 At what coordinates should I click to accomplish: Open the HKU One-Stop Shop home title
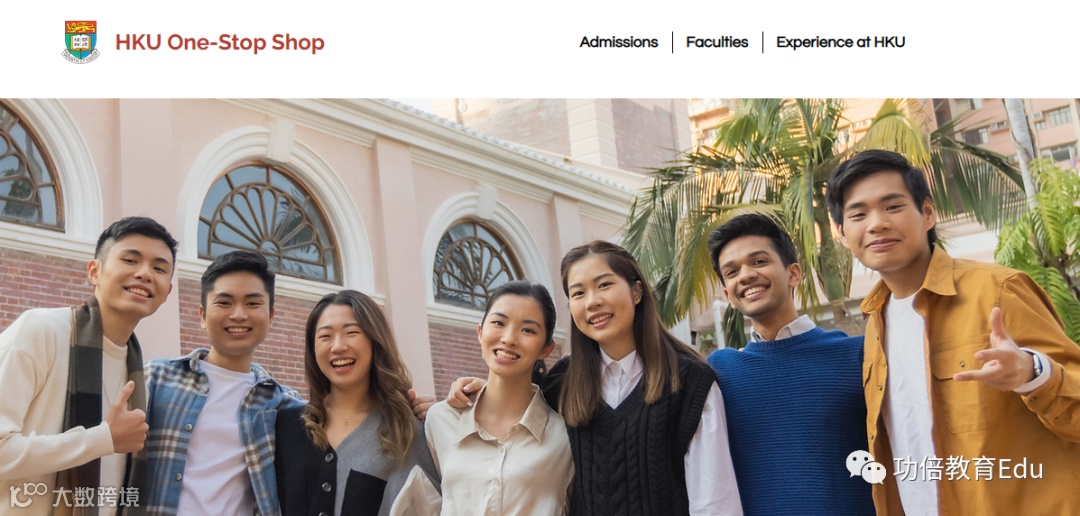pos(220,43)
